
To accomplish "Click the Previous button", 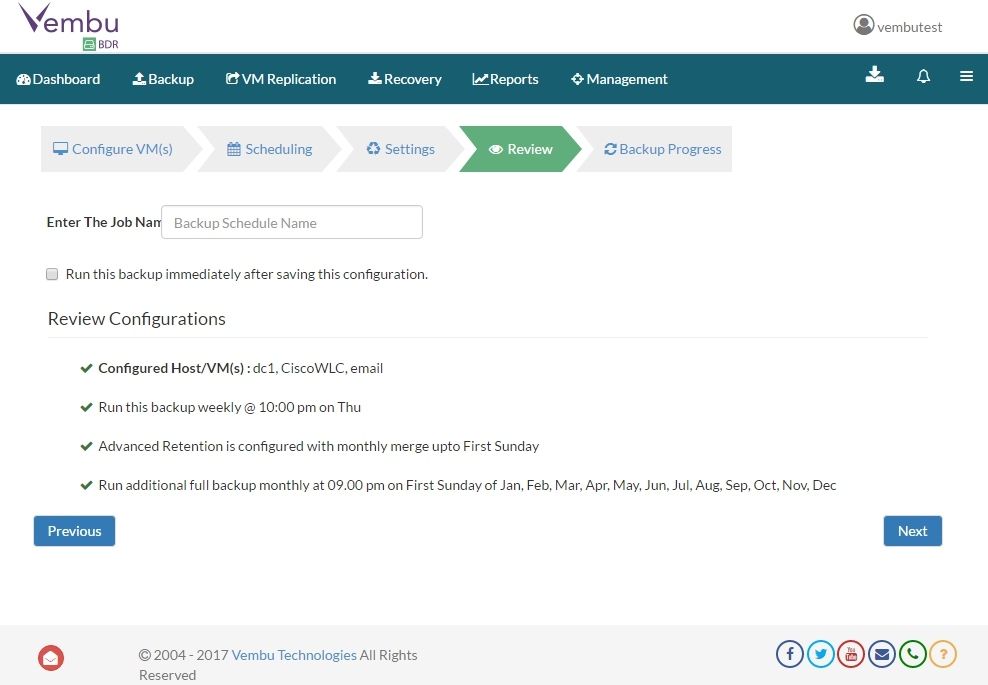I will click(74, 531).
